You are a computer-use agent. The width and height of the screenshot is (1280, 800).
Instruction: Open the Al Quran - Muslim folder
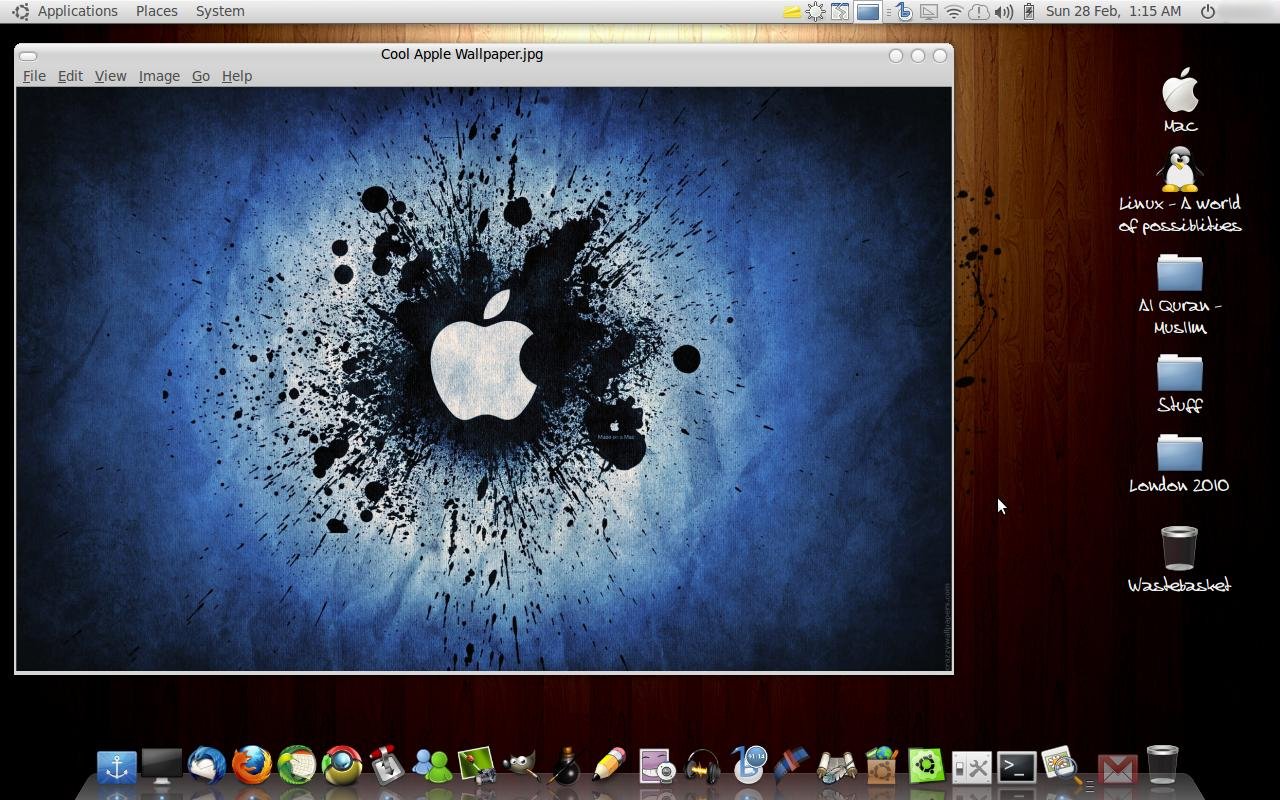click(x=1180, y=295)
